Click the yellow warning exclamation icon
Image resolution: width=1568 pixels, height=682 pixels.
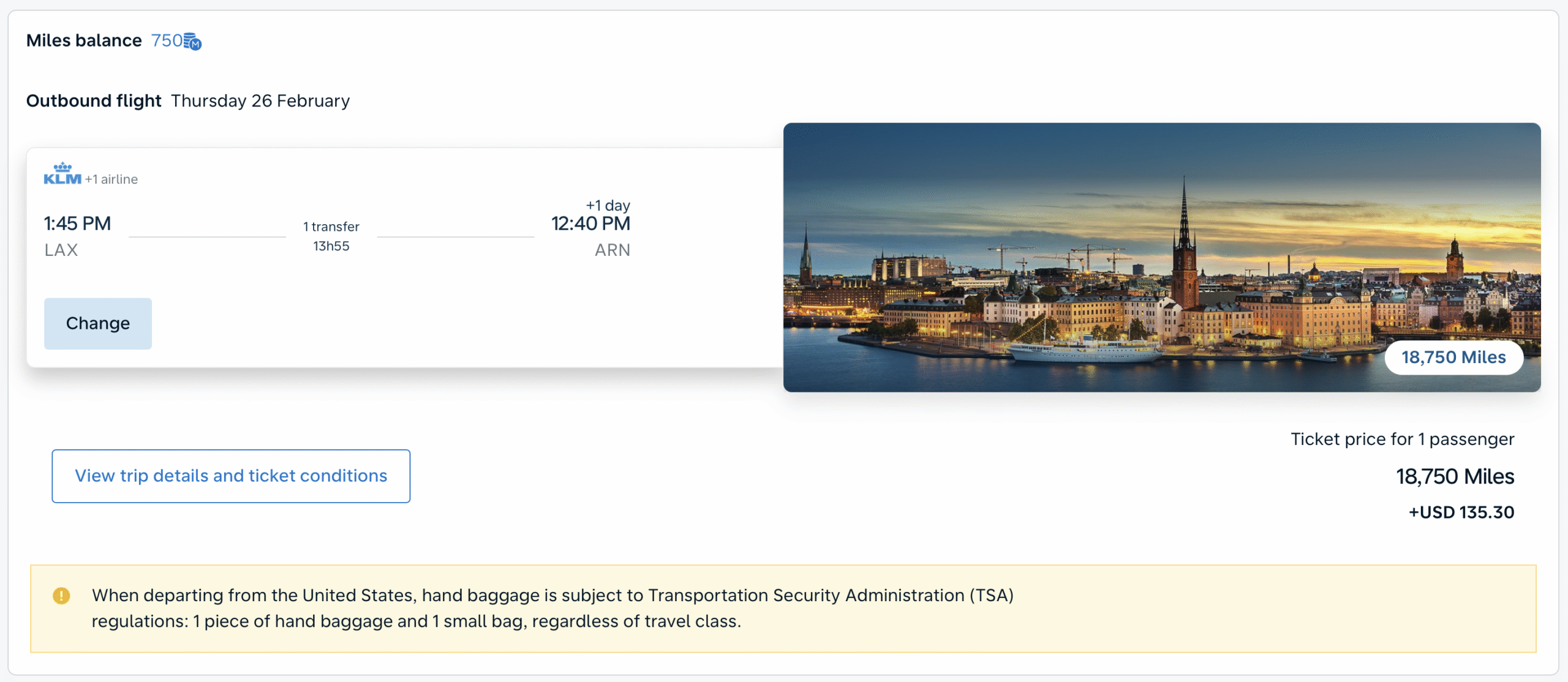pyautogui.click(x=61, y=596)
